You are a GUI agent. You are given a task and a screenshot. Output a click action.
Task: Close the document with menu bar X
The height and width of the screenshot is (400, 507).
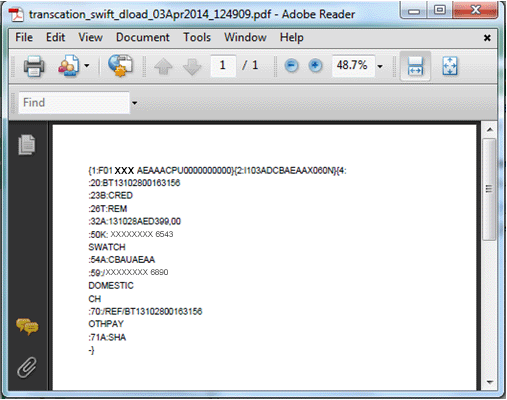[x=487, y=38]
